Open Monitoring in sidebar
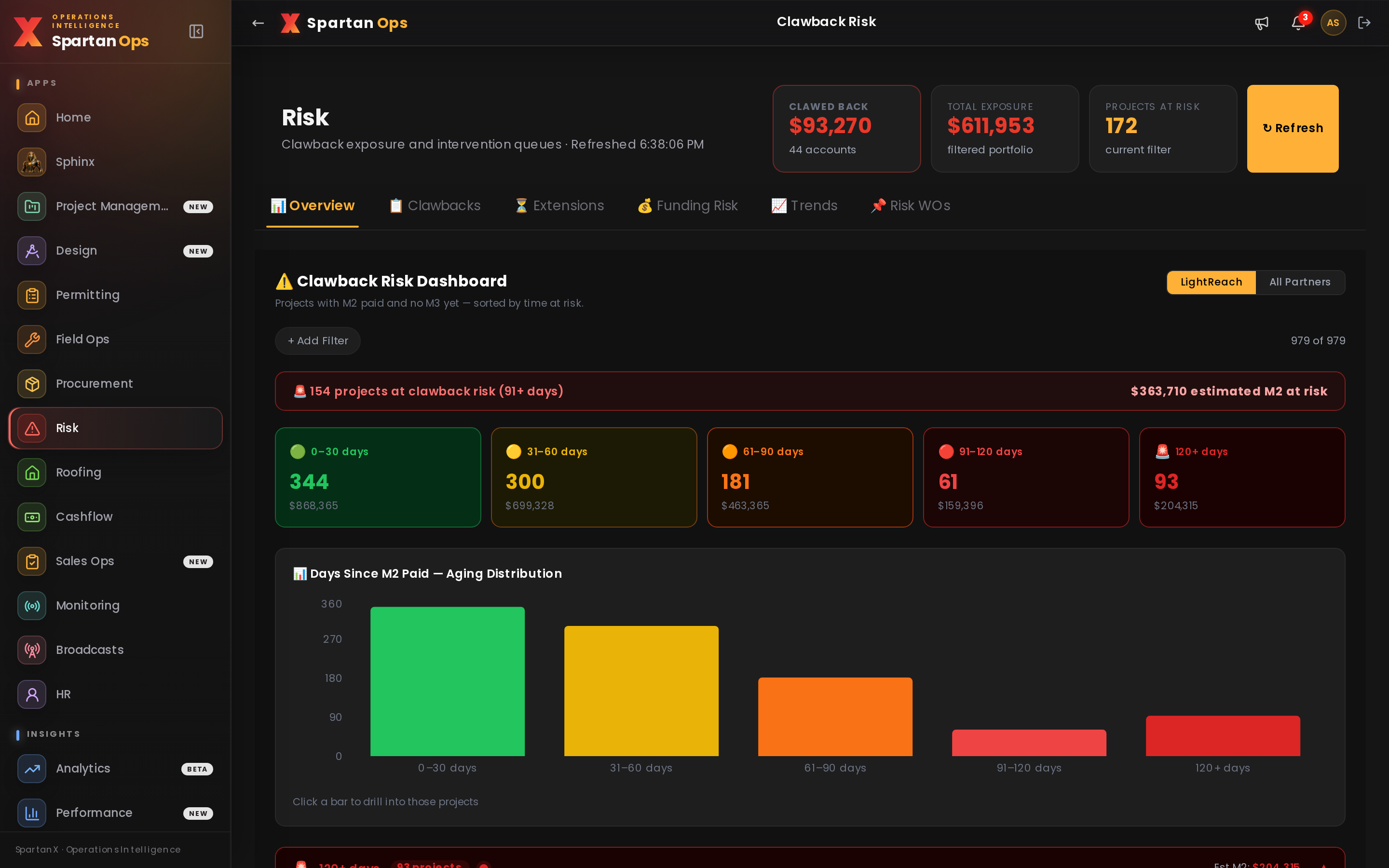Screen dimensions: 1389x868 coord(115,606)
